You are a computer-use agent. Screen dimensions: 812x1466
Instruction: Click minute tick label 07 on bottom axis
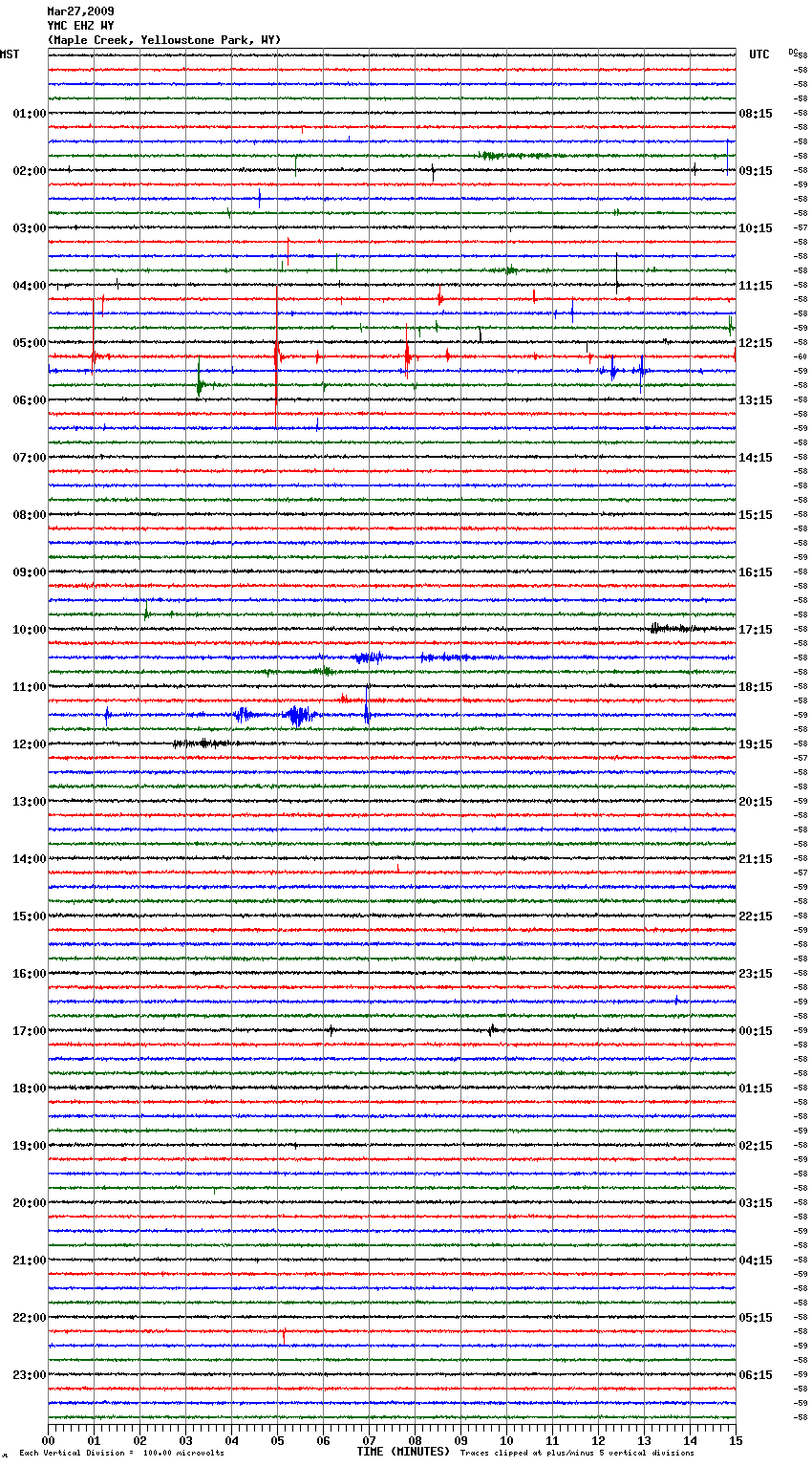(369, 1440)
